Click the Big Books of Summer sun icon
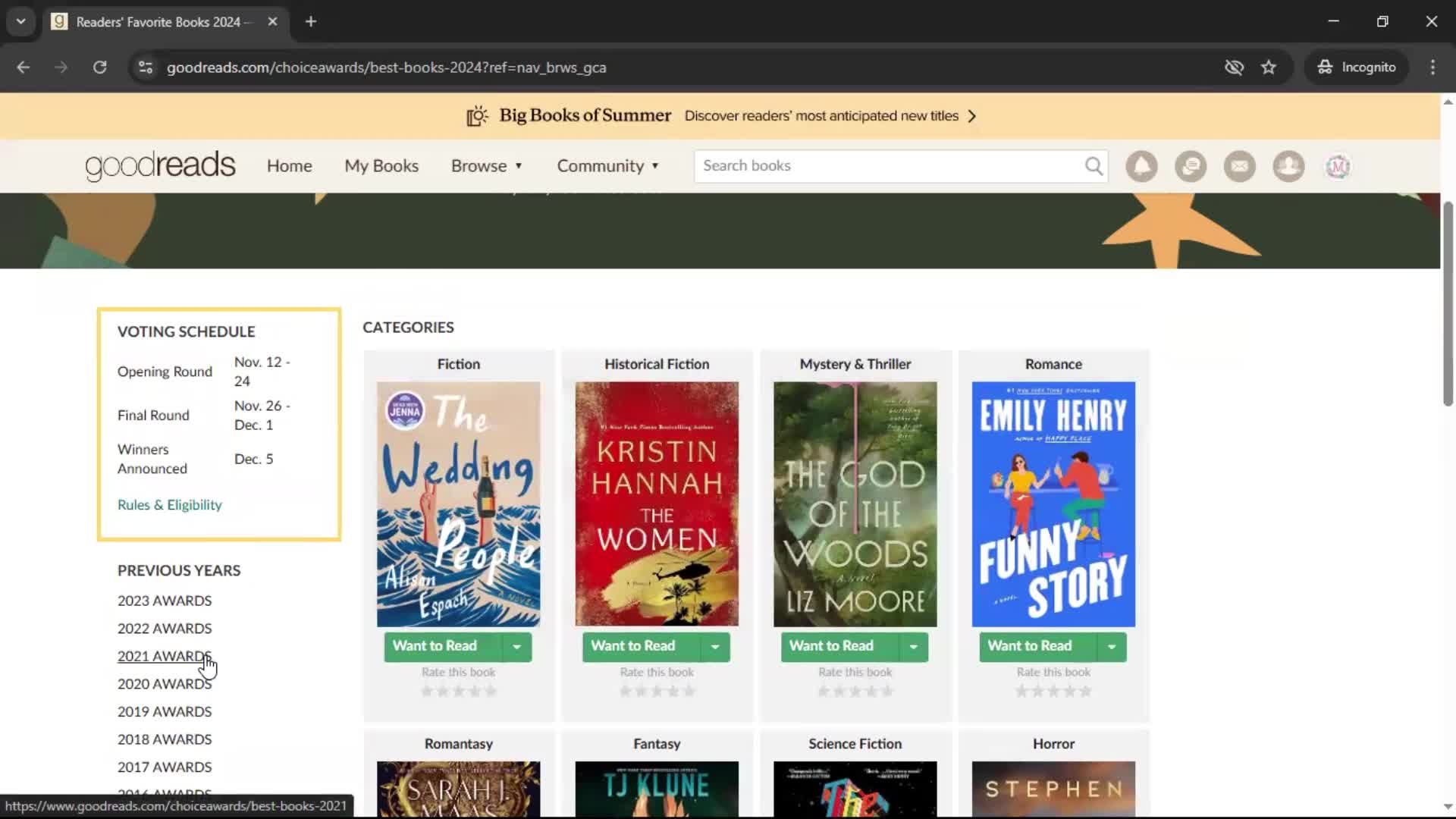This screenshot has width=1456, height=819. pos(477,116)
